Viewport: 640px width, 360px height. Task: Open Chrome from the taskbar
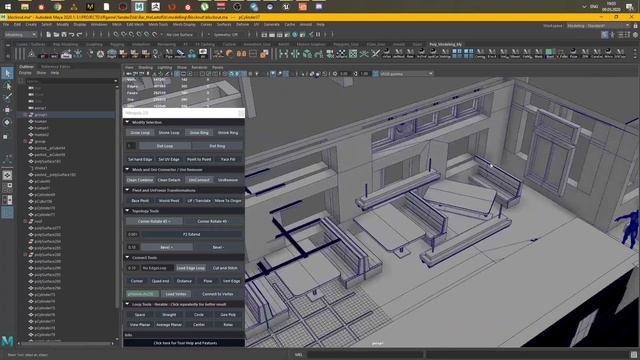57,7
